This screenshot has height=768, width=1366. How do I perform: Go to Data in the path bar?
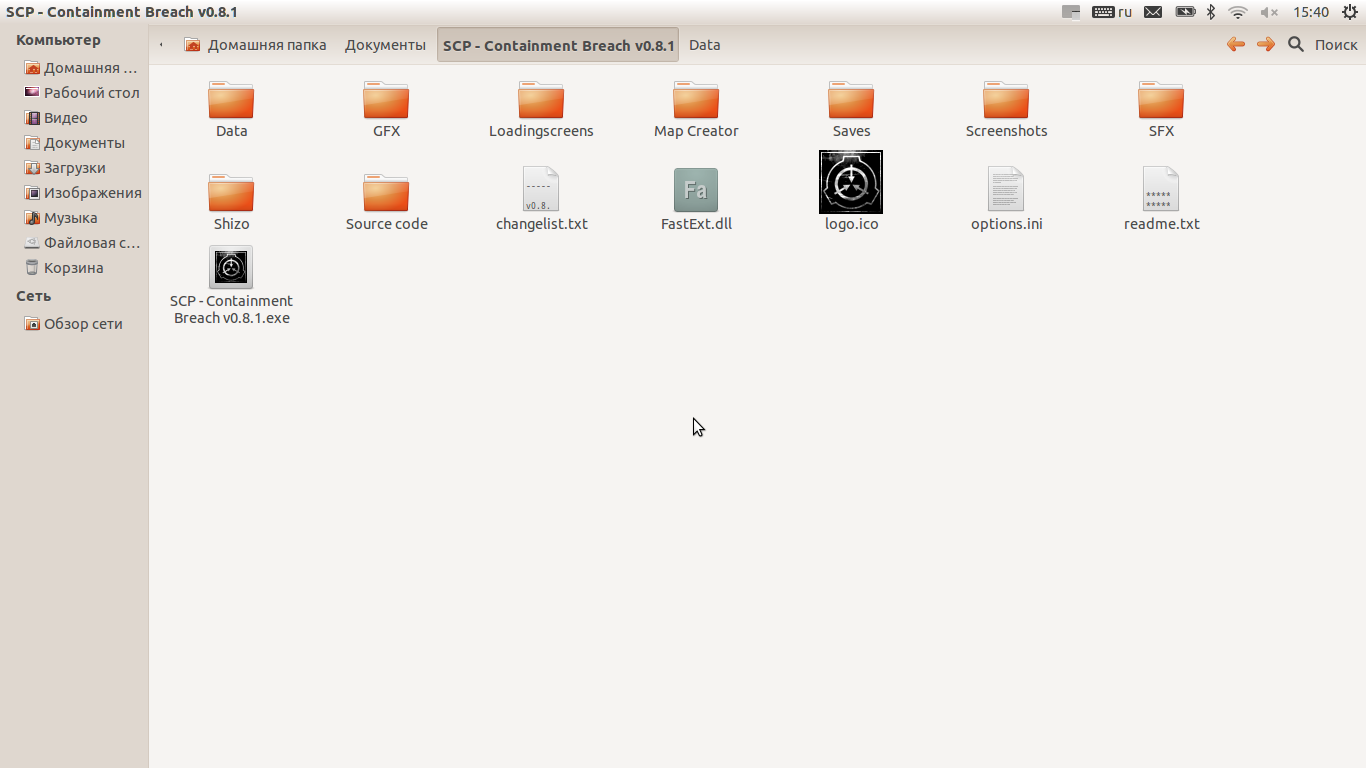point(704,45)
